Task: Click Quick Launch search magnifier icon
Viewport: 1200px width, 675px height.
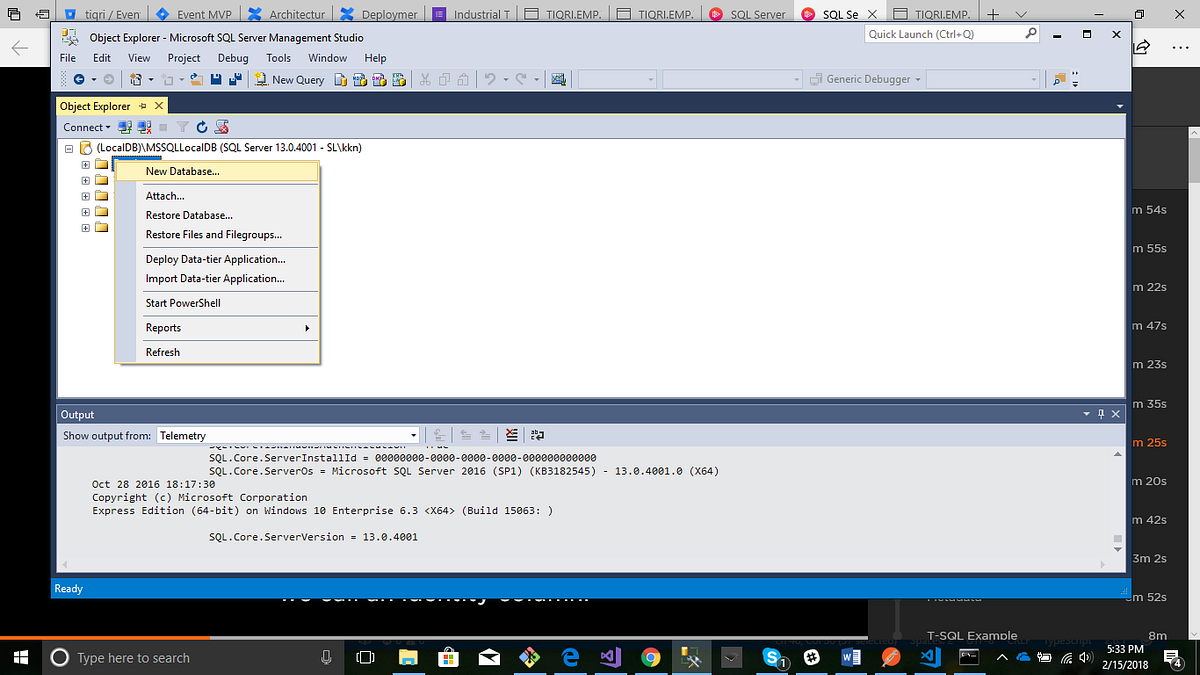Action: coord(1032,34)
